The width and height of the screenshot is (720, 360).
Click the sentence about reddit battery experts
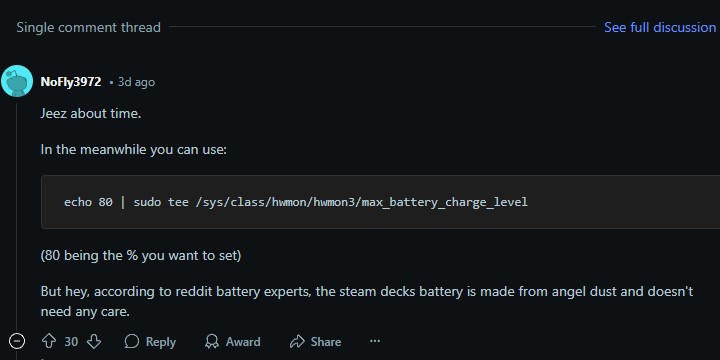pos(366,301)
